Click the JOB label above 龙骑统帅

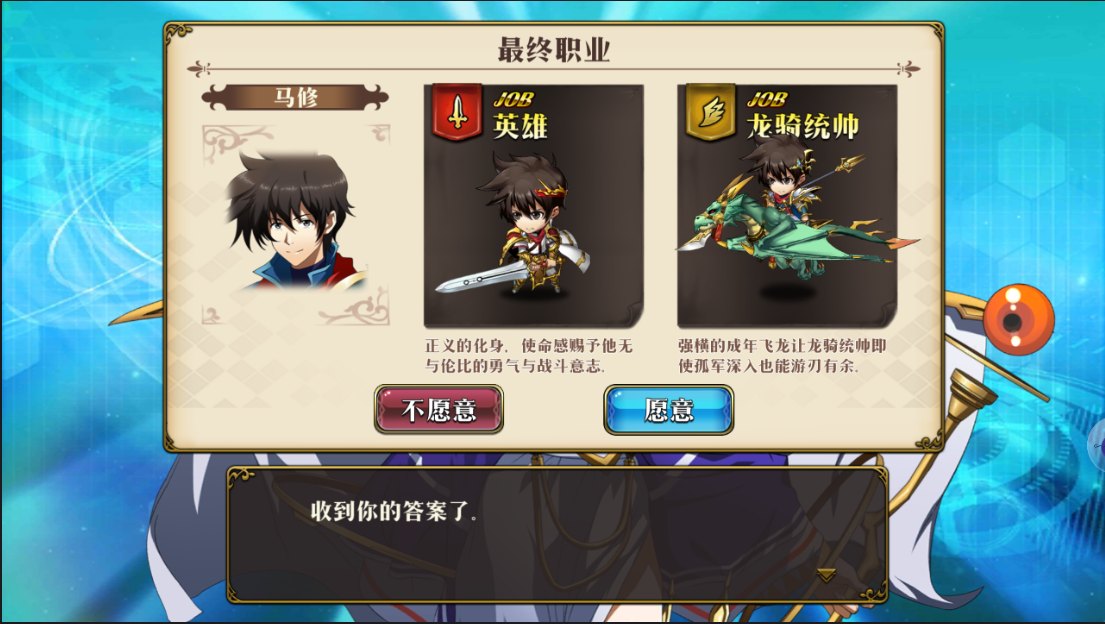(x=767, y=99)
